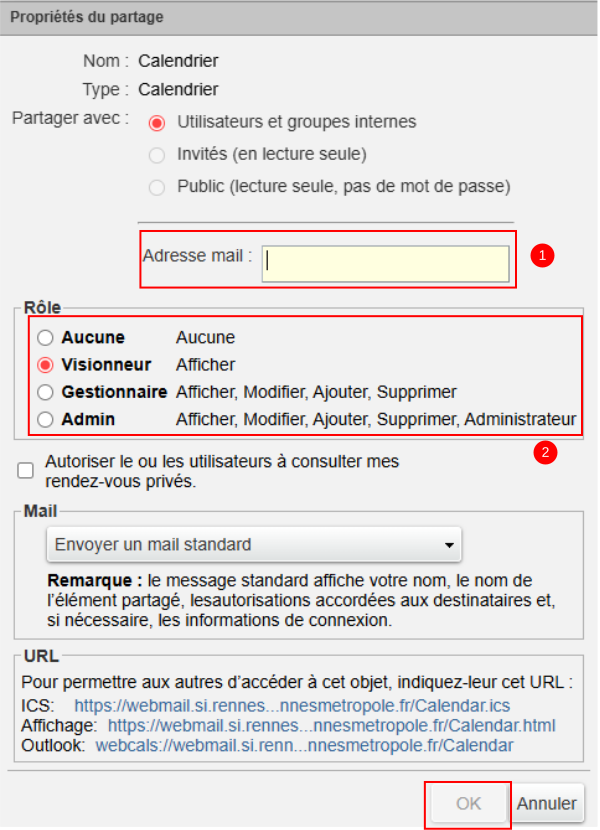The image size is (600, 830).
Task: Choose the Gestionnaire role
Action: tap(45, 392)
